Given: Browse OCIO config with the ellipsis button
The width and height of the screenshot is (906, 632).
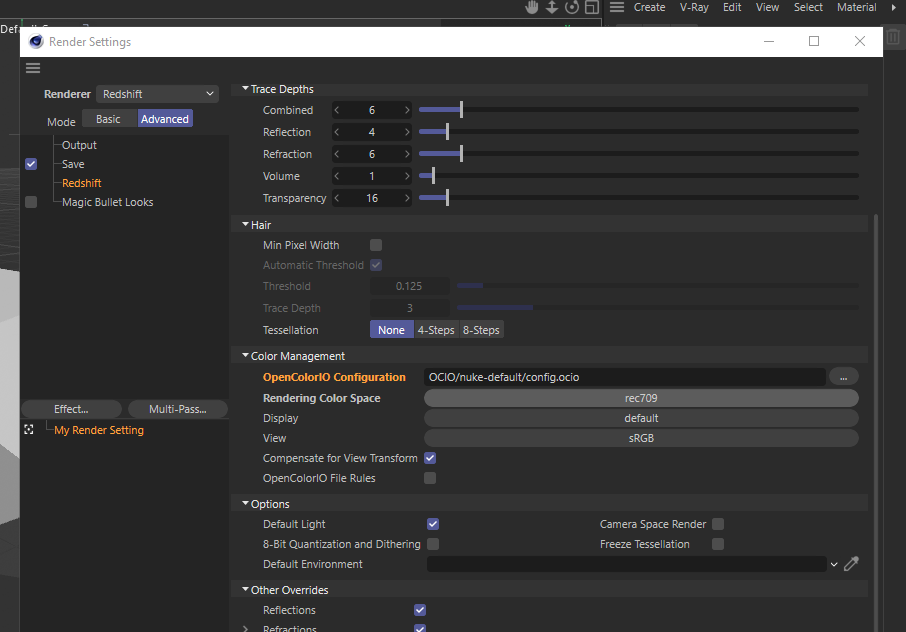Looking at the screenshot, I should click(843, 377).
